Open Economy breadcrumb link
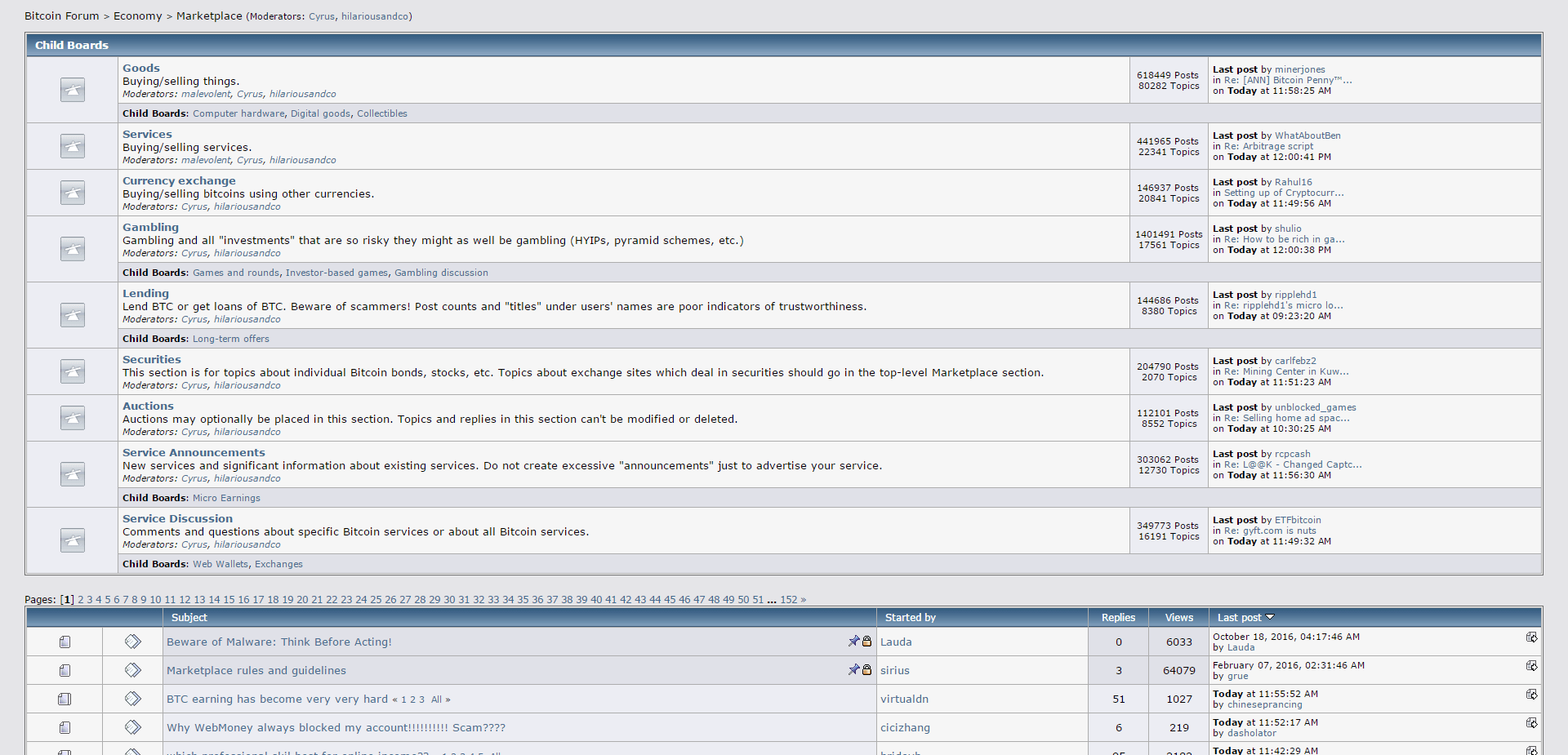Viewport: 1568px width, 755px height. pyautogui.click(x=137, y=16)
